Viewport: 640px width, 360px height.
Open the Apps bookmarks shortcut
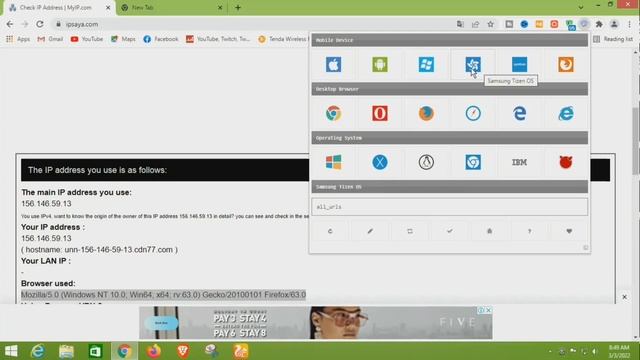(x=18, y=39)
